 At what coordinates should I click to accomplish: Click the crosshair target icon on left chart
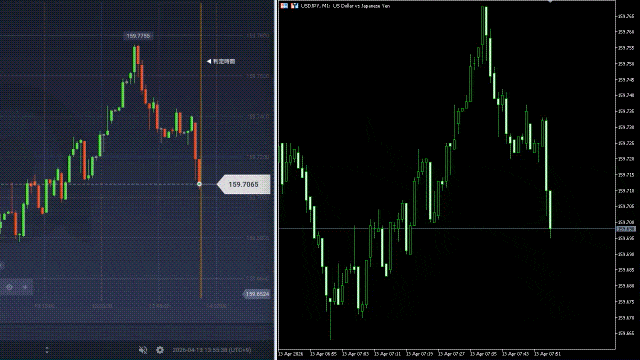9,287
